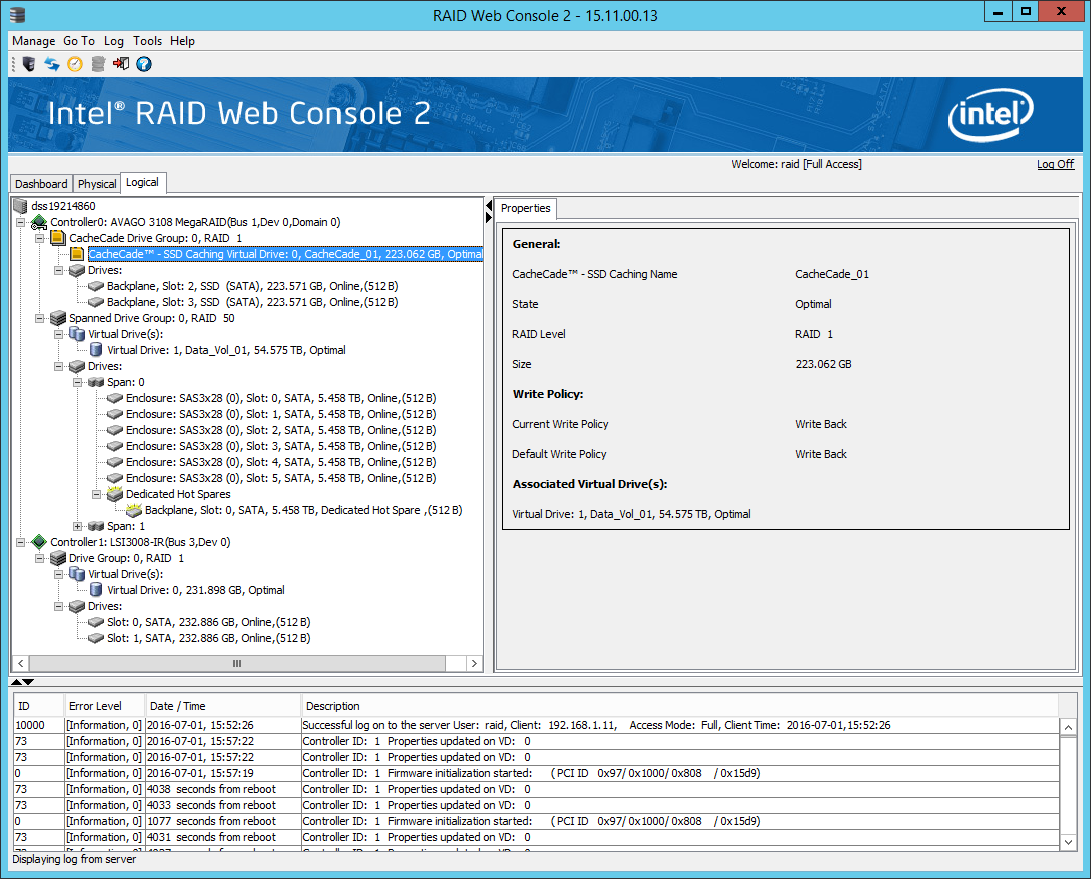Collapse the Controller1 LSI3008-IR node

point(21,543)
